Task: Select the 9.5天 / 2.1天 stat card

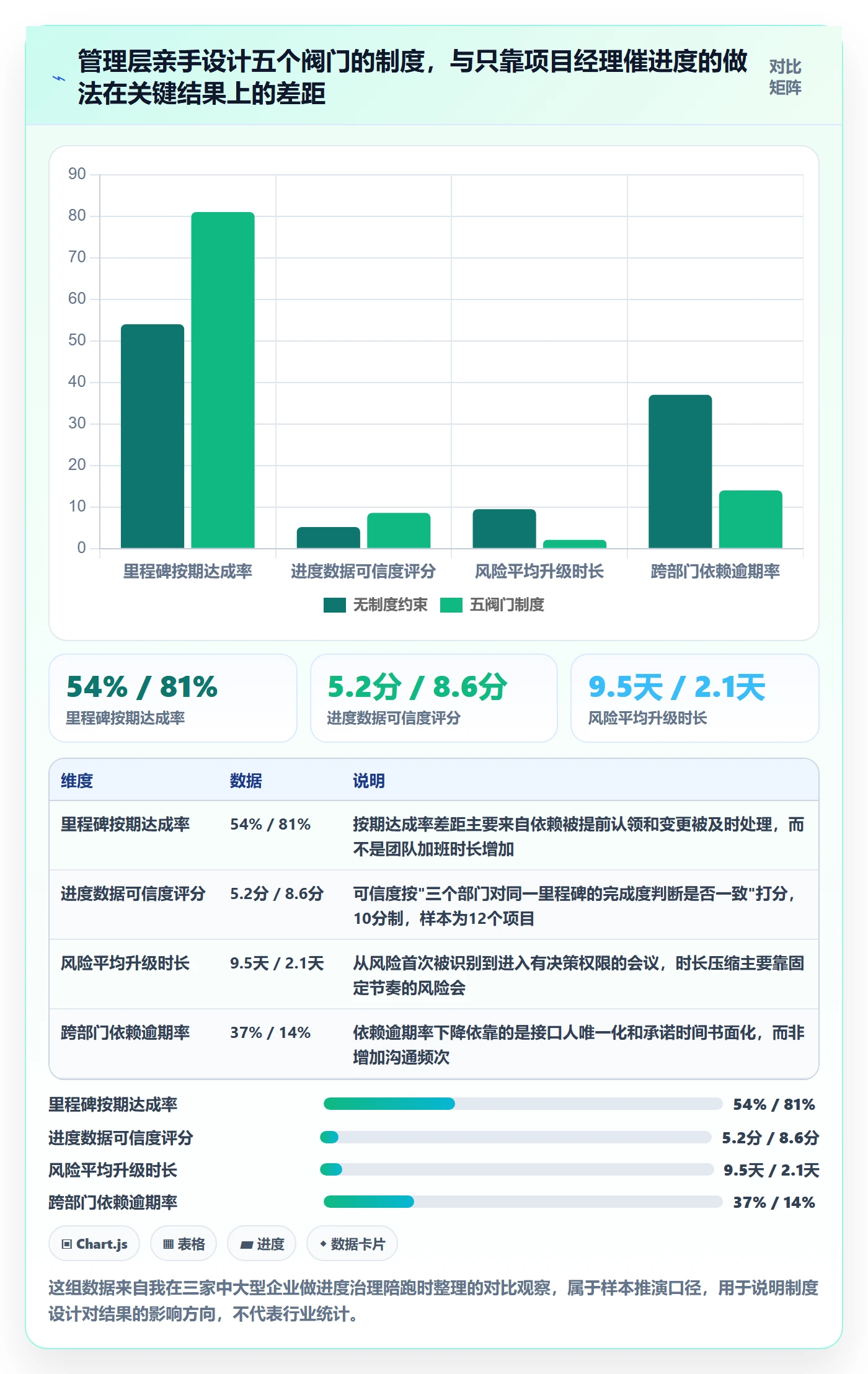Action: pos(695,698)
